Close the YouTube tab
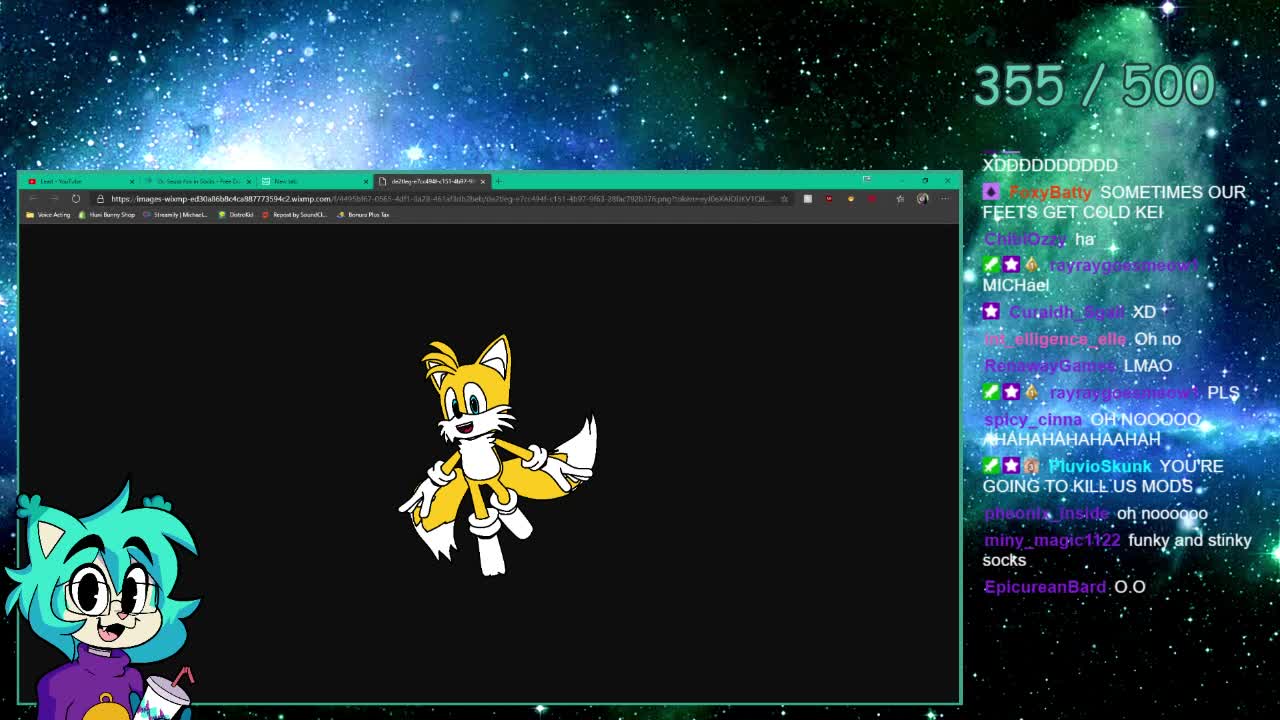 click(132, 181)
